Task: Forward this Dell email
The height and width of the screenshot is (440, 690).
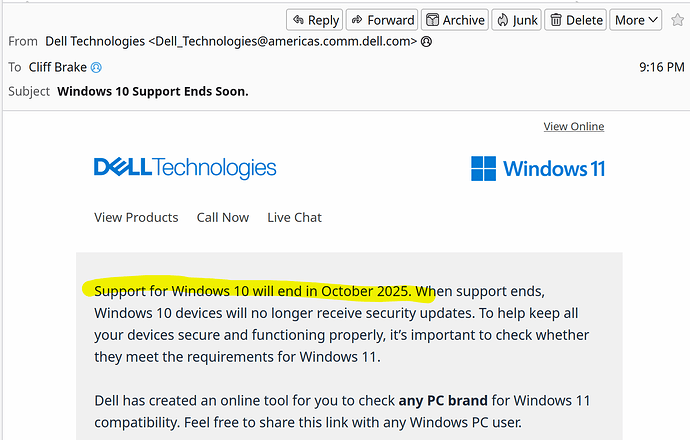Action: click(x=382, y=20)
